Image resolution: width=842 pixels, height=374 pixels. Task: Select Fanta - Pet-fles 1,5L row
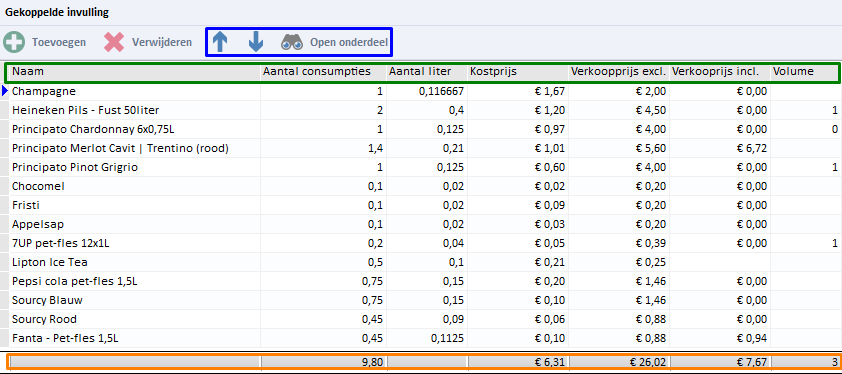[x=421, y=339]
